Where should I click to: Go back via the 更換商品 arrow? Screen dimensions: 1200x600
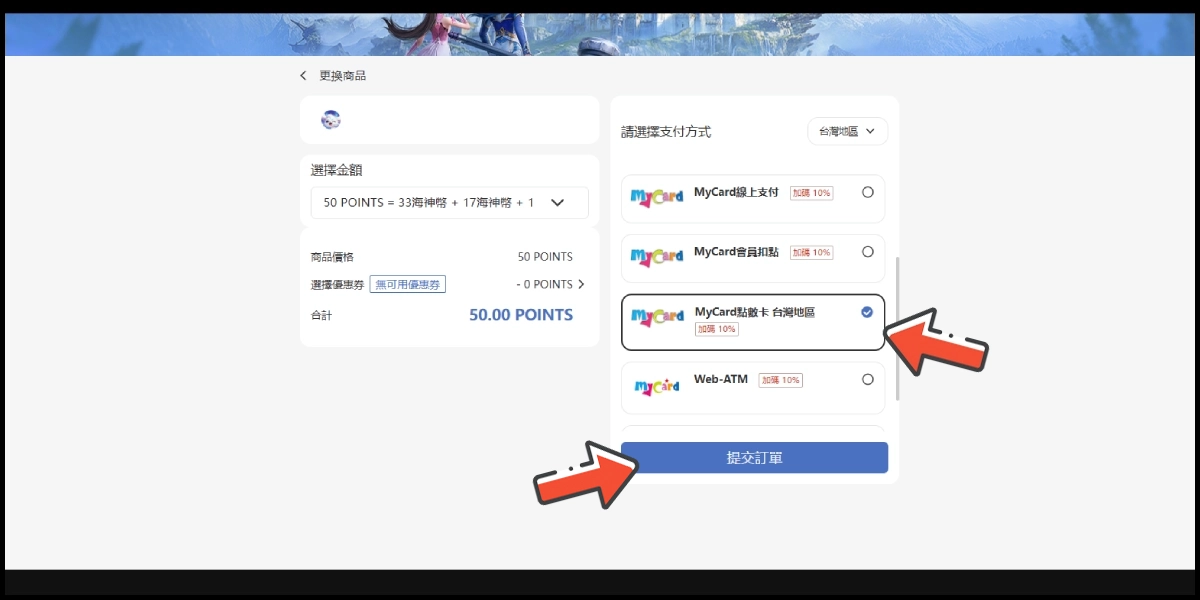pos(304,76)
